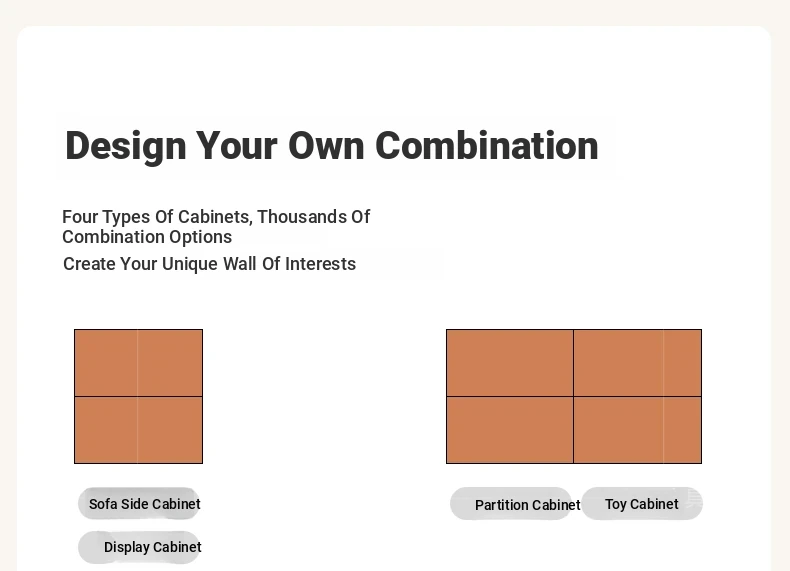Pick the Toy Cabinet pill button
This screenshot has height=571, width=790.
642,503
